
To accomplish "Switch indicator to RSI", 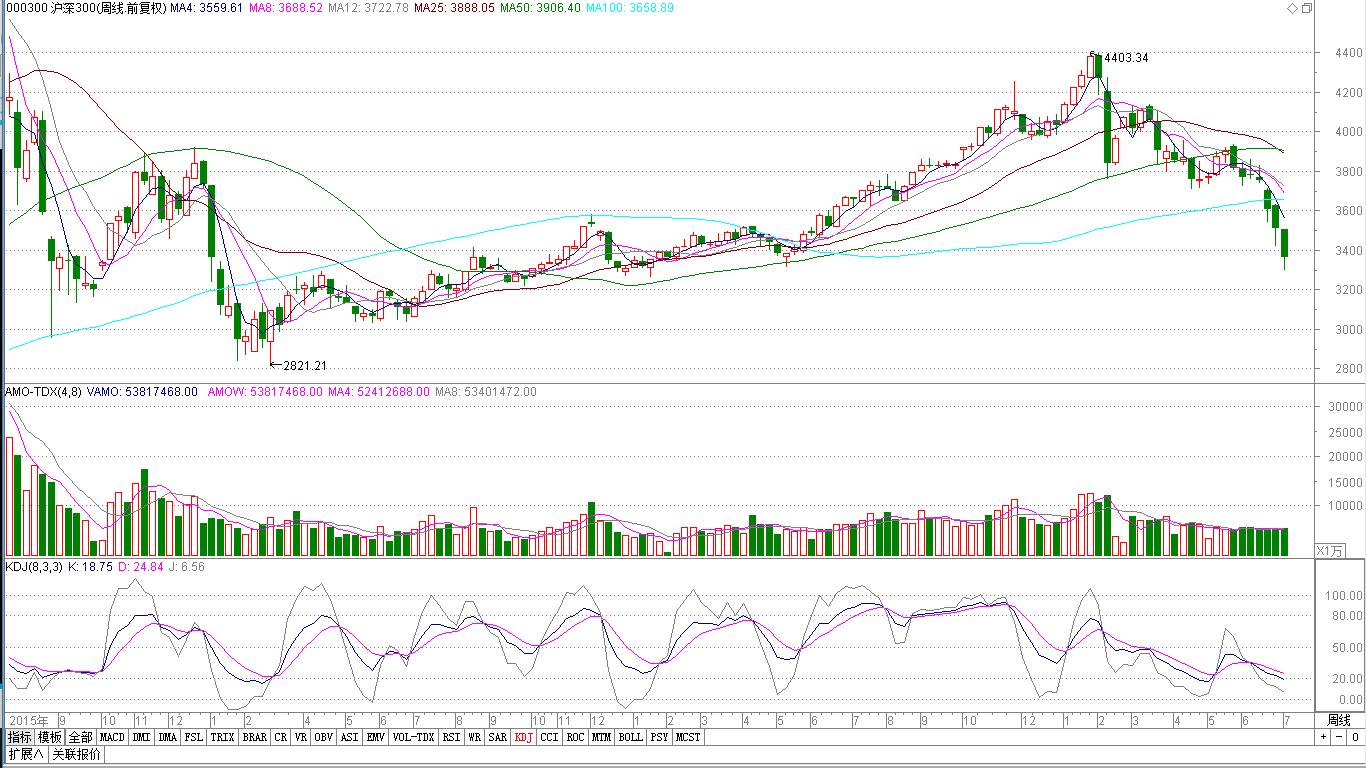I will click(452, 737).
